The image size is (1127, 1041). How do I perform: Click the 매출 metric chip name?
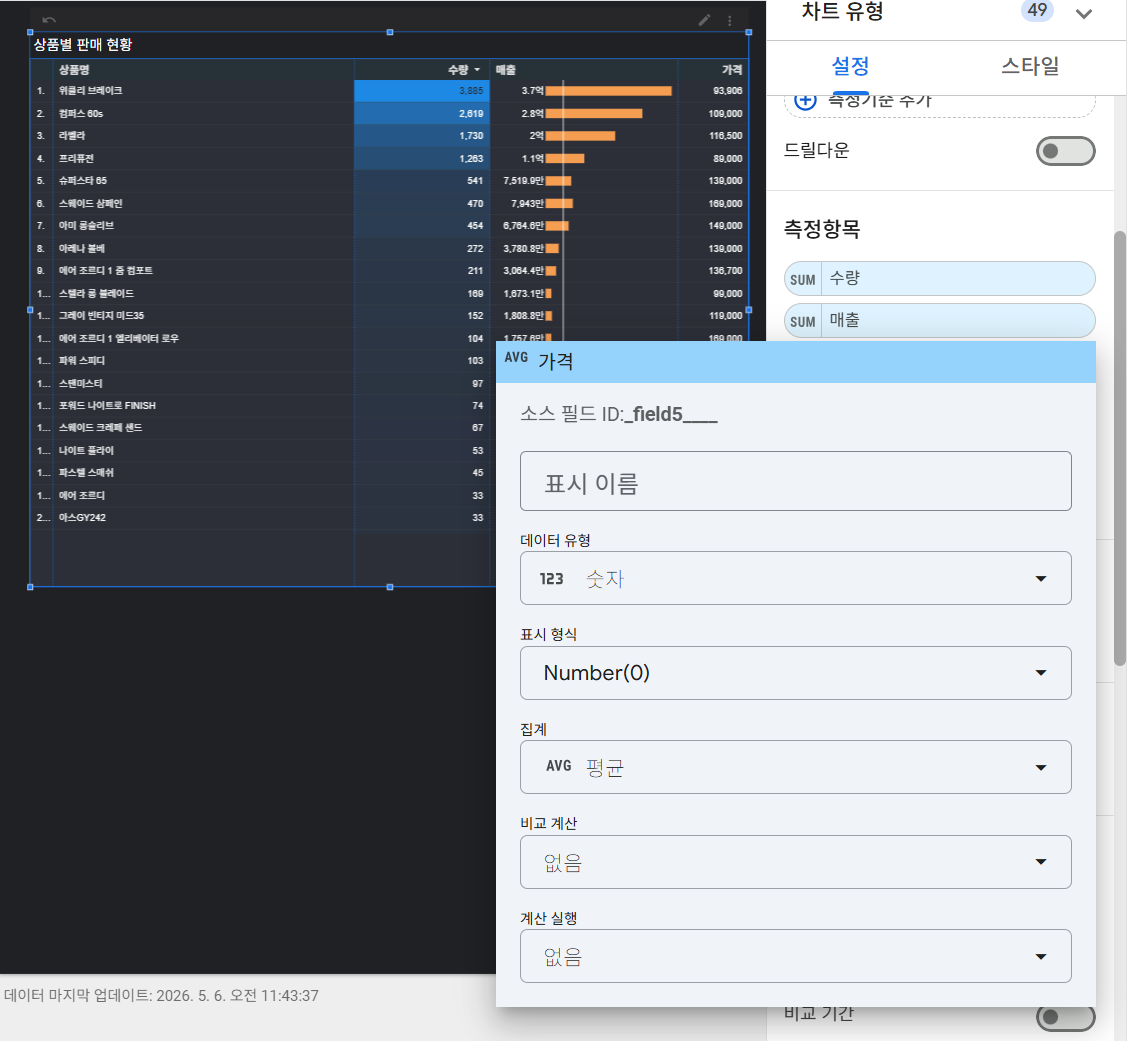tap(845, 320)
